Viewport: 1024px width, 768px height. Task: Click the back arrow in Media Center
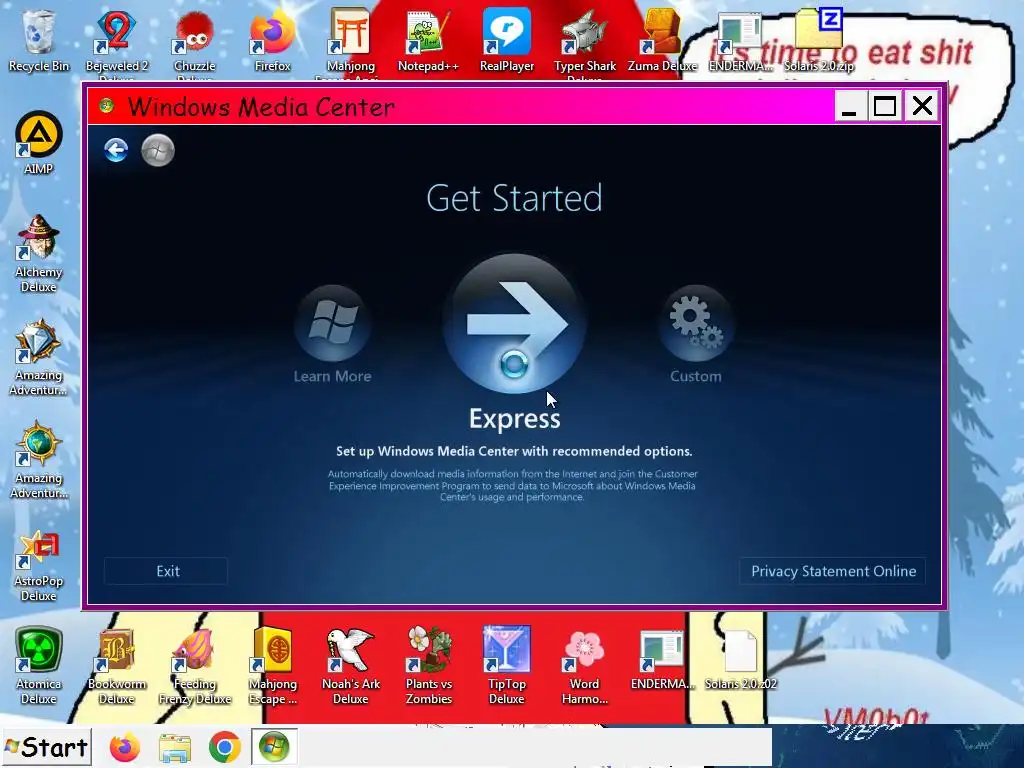point(116,150)
